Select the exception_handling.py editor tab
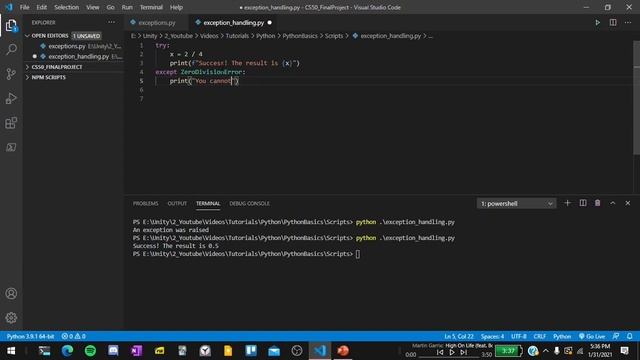 [x=233, y=23]
